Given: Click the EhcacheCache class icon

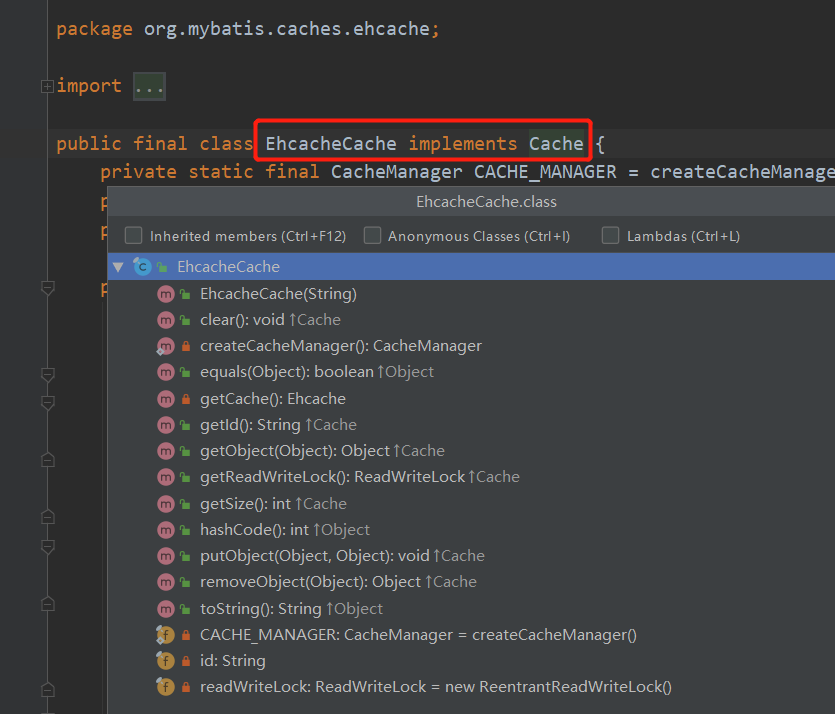Looking at the screenshot, I should tap(142, 266).
